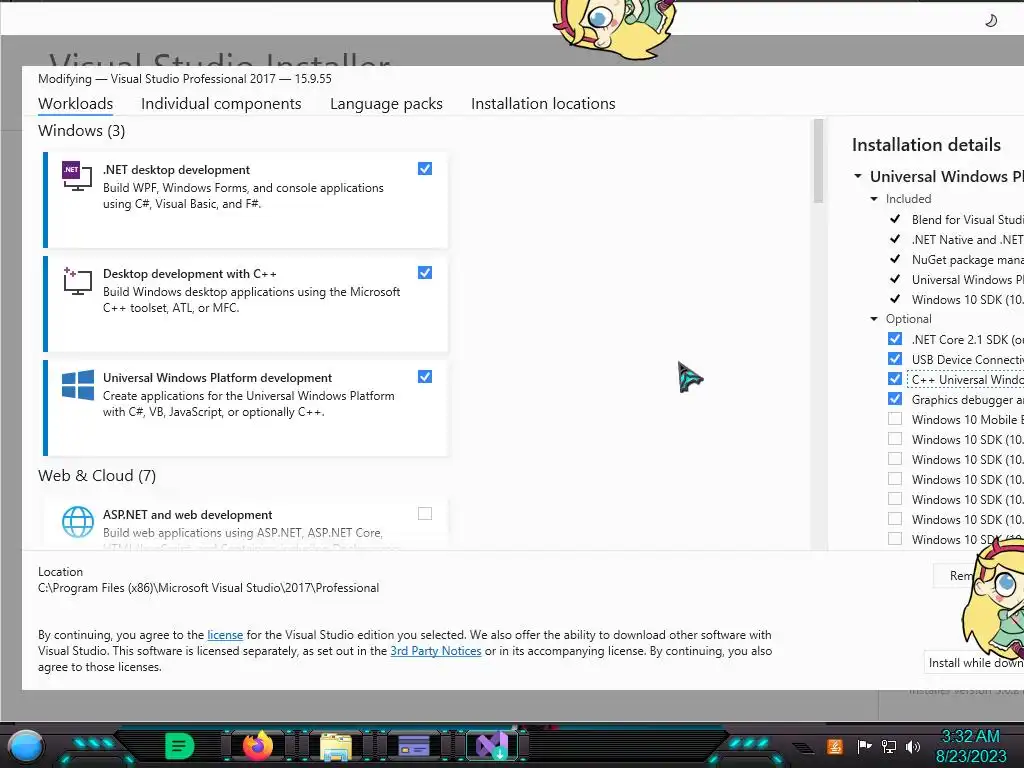Click the 'Desktop development with C++' title
Screen dimensions: 1024x768
(189, 274)
